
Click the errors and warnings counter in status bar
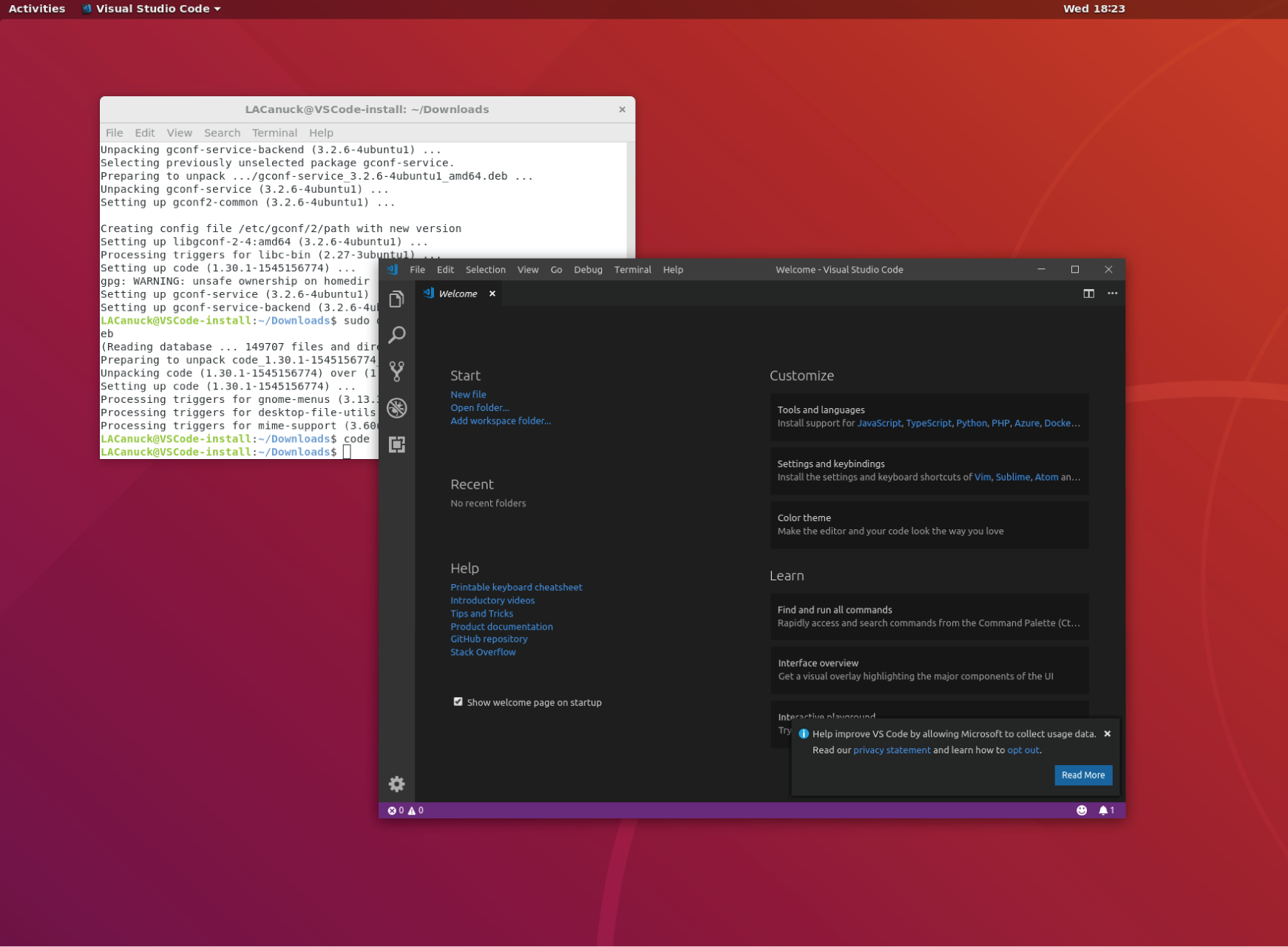(405, 810)
